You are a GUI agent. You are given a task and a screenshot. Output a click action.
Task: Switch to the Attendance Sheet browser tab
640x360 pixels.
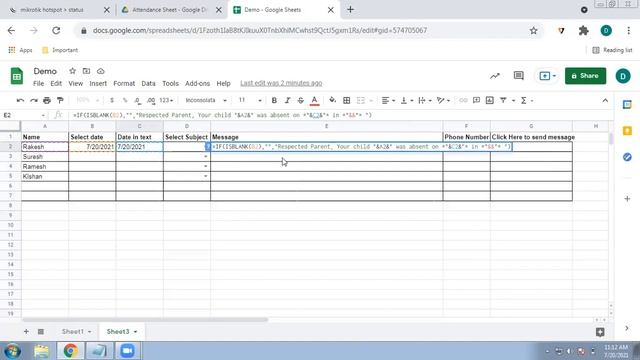(169, 10)
